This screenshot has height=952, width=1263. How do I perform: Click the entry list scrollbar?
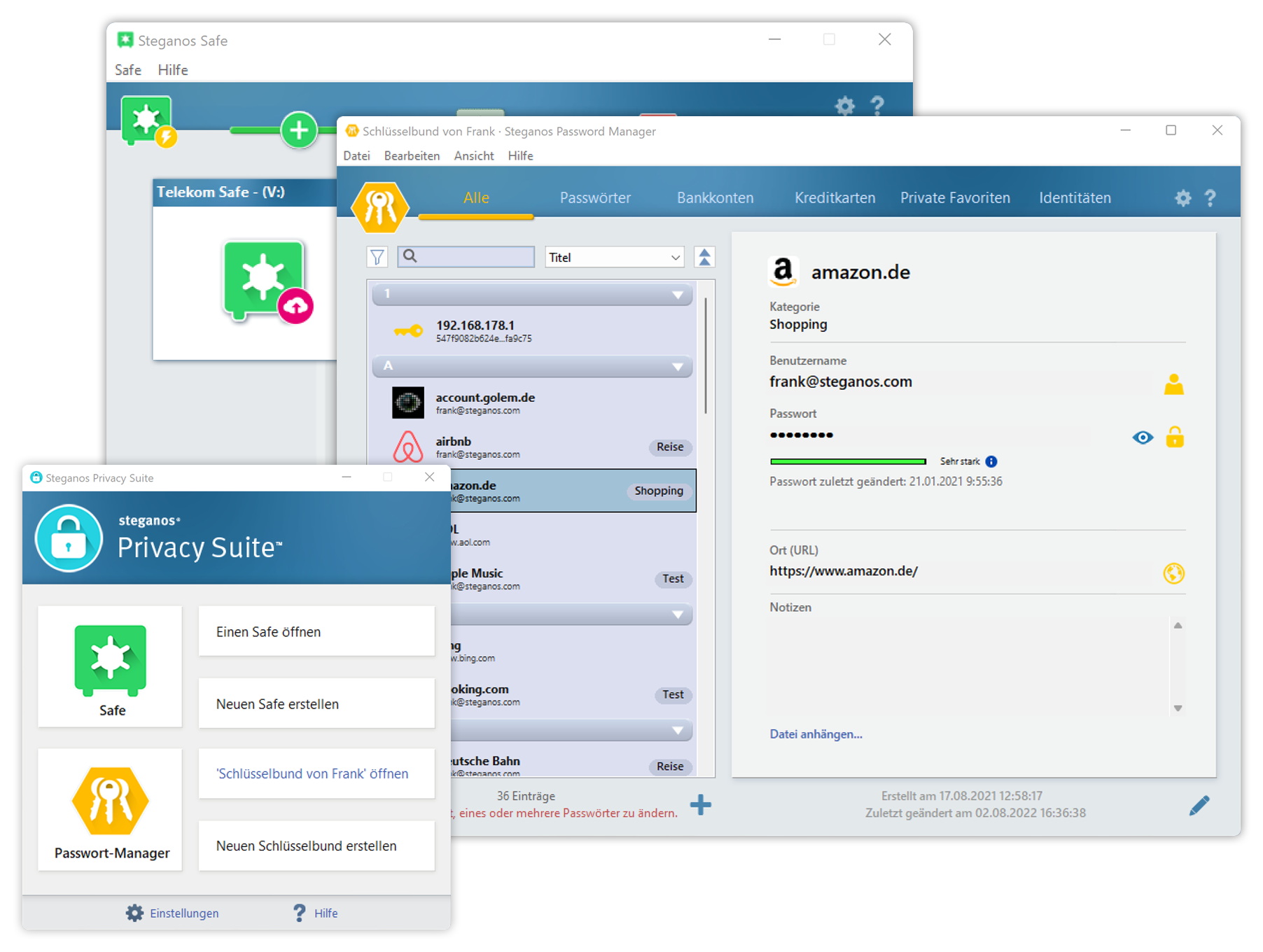(x=705, y=356)
